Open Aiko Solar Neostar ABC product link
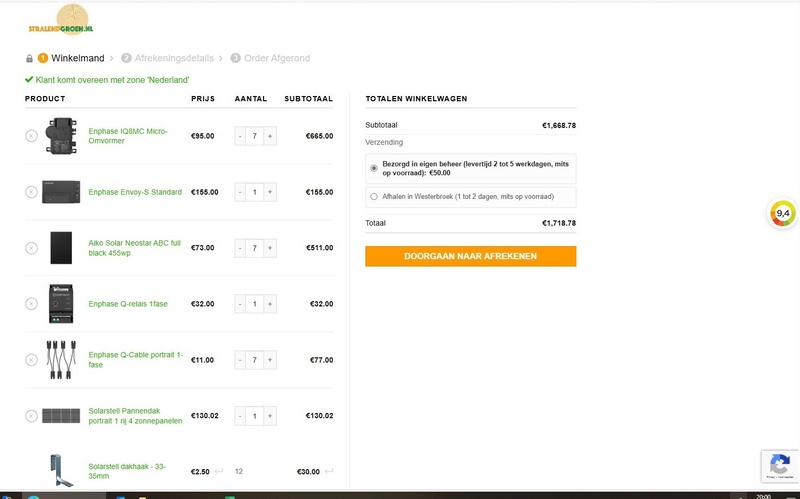800x499 pixels. pyautogui.click(x=134, y=248)
